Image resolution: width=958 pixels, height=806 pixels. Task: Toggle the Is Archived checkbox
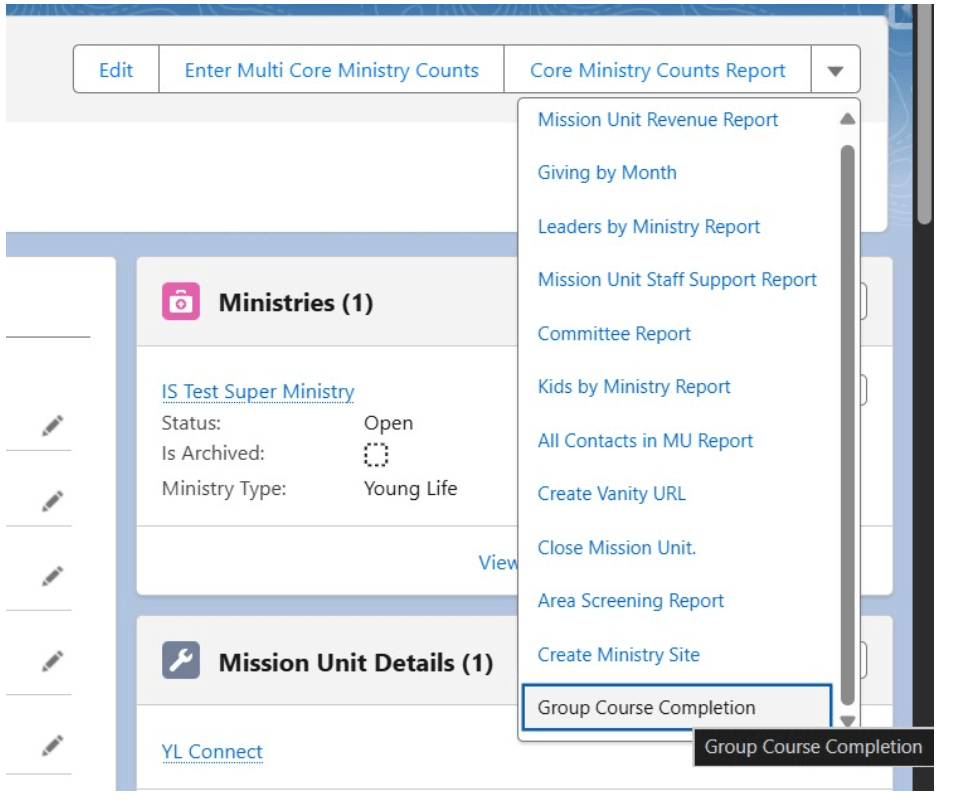coord(375,455)
